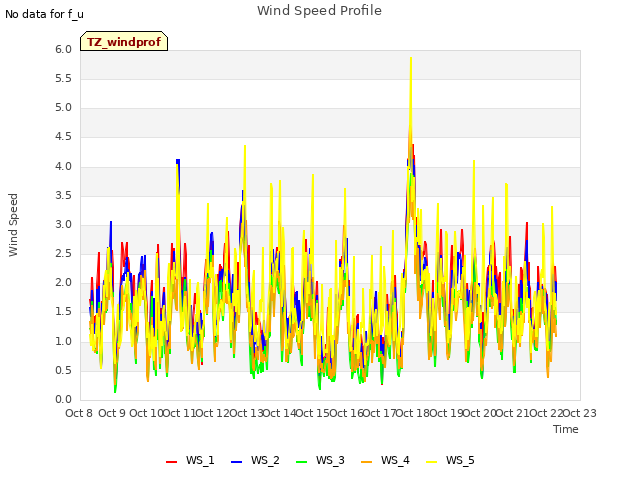Click the 5.0 y-axis tick label
The width and height of the screenshot is (640, 480).
click(64, 108)
